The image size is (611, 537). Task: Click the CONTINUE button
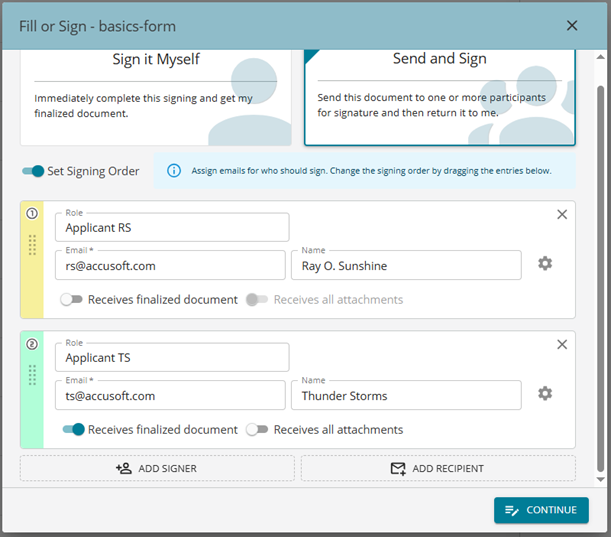pyautogui.click(x=541, y=510)
